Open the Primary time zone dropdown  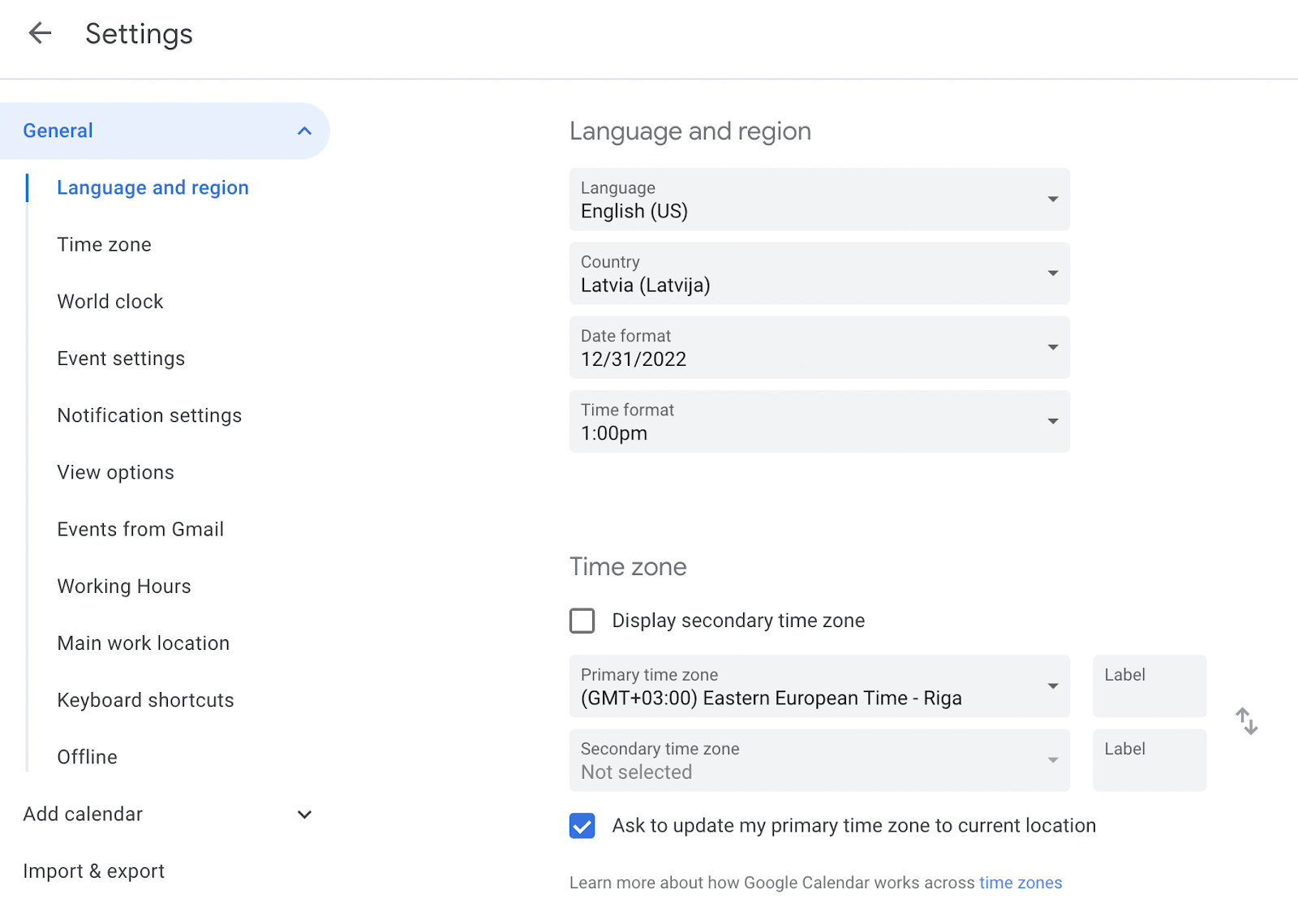[819, 686]
